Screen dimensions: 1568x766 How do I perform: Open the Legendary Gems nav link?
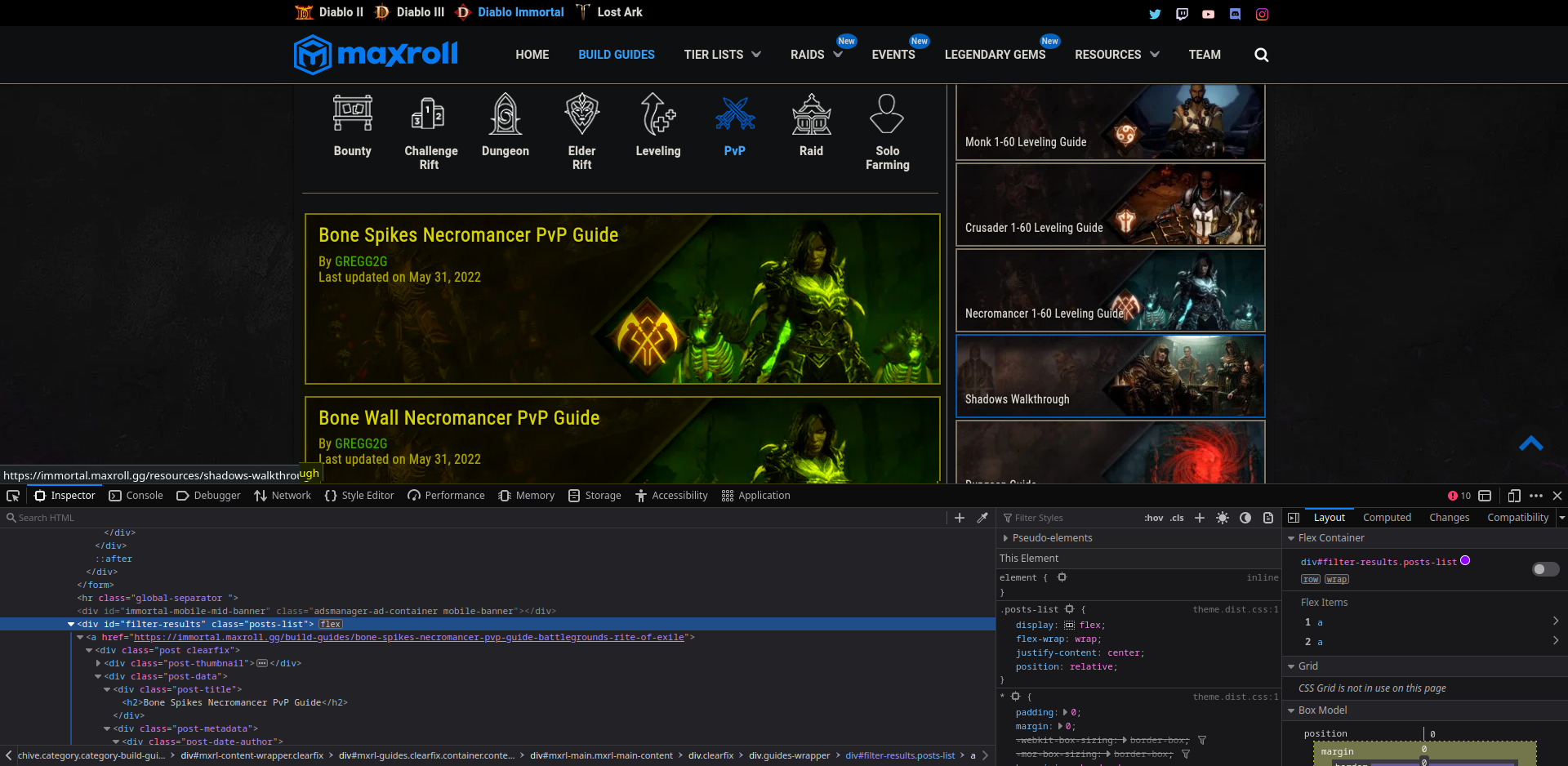[x=995, y=55]
